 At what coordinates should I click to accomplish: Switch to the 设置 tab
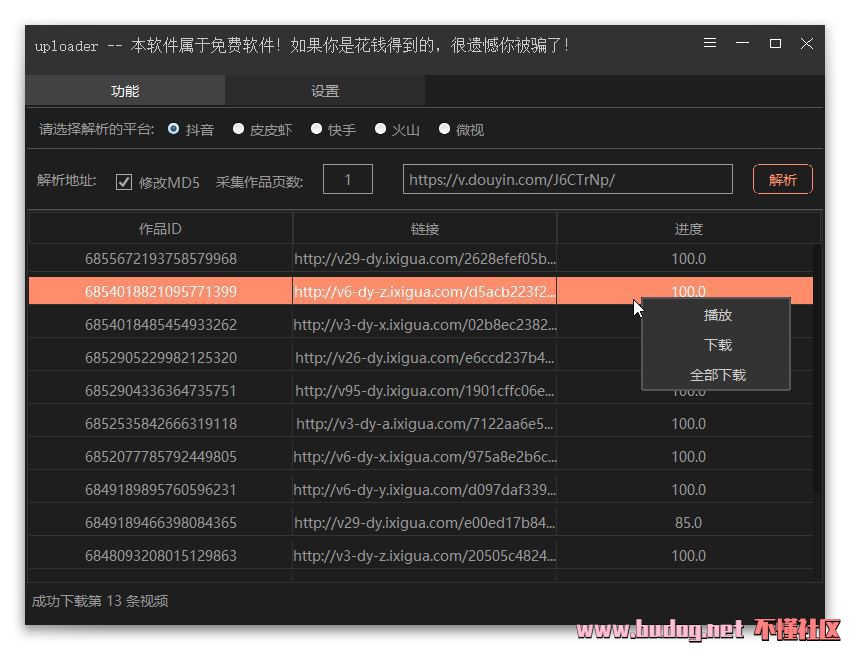[x=325, y=91]
